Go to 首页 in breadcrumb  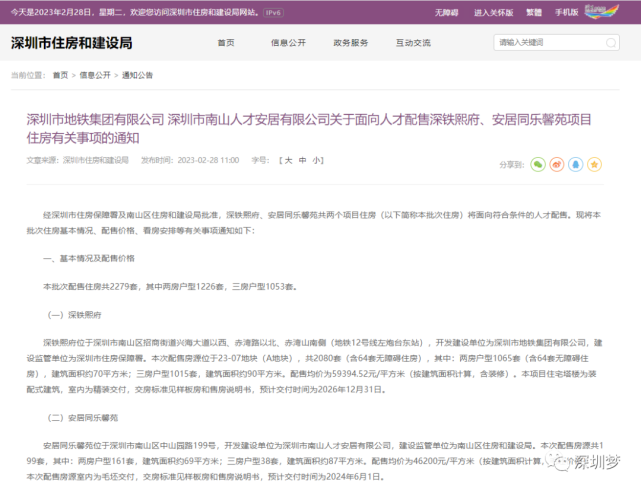[61, 75]
